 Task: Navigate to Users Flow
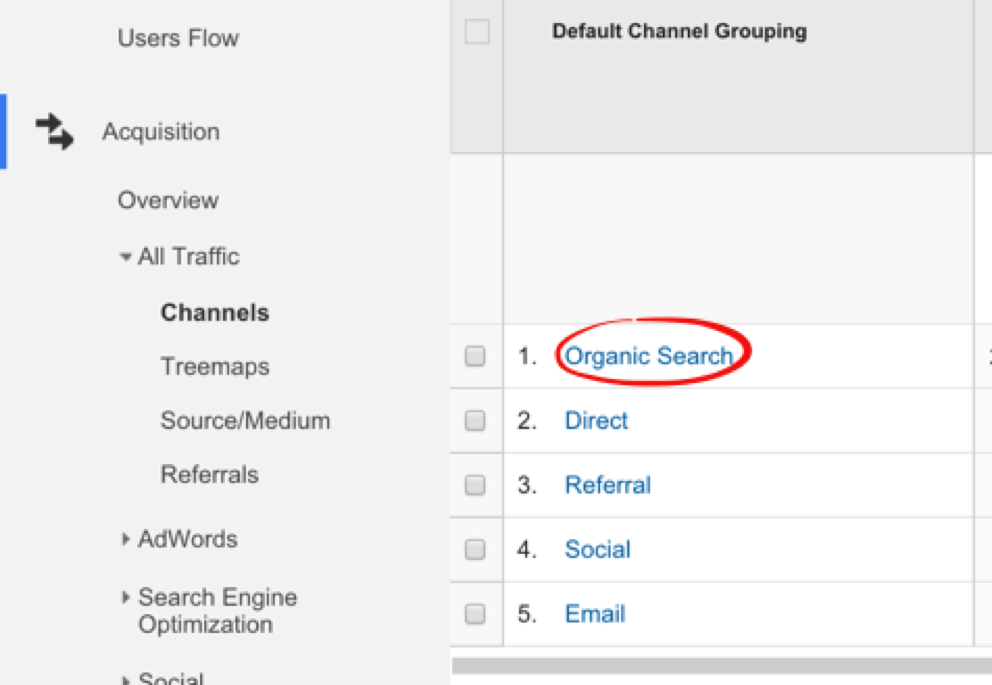click(177, 37)
